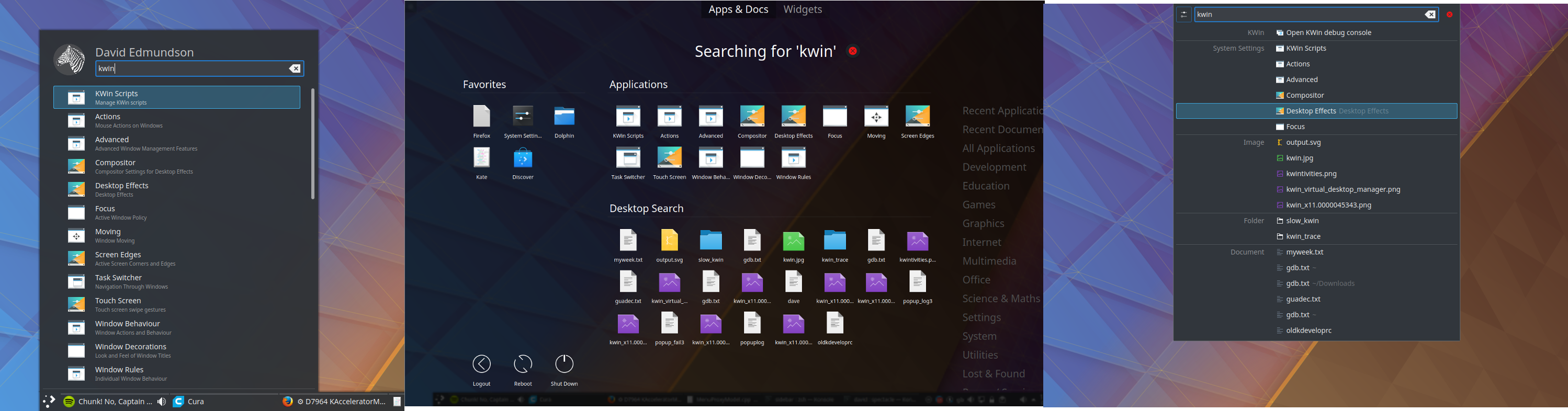Open Kate from dashboard Favorites
The image size is (1568, 411).
[x=481, y=163]
